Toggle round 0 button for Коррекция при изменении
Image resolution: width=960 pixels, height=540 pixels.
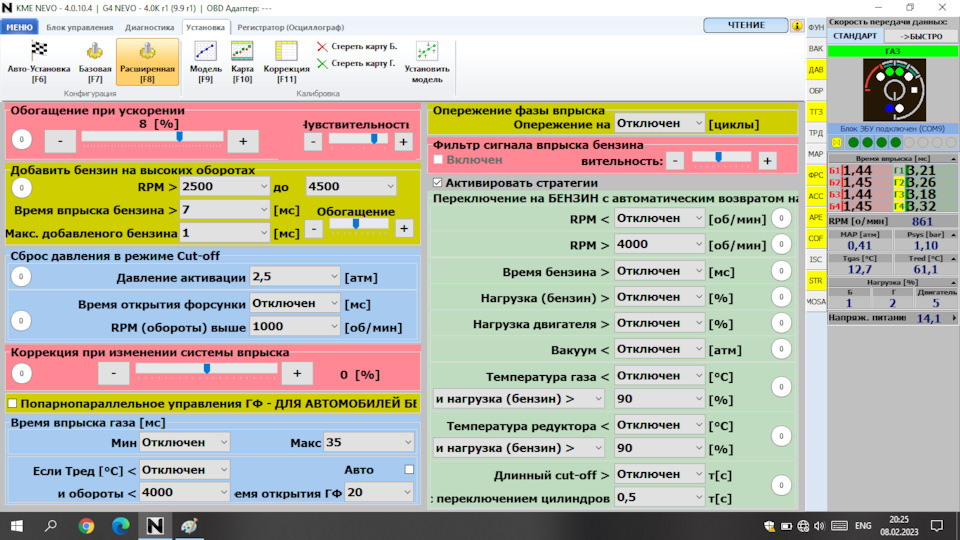tap(21, 373)
